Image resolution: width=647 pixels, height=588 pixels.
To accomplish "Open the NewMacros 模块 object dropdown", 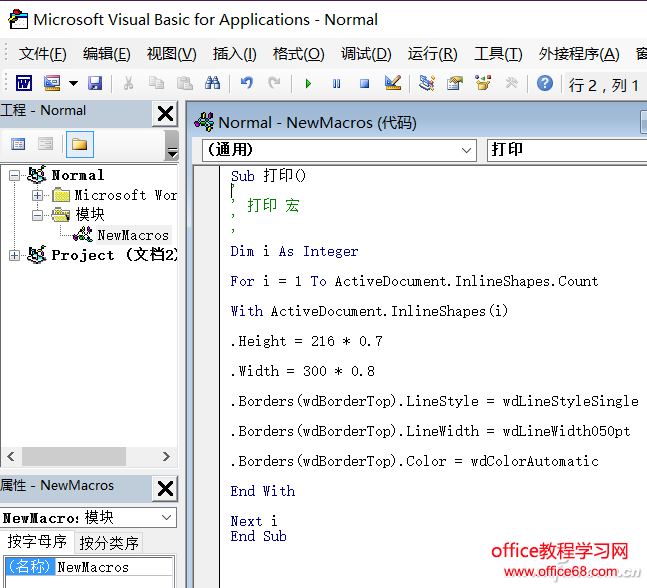I will point(167,517).
